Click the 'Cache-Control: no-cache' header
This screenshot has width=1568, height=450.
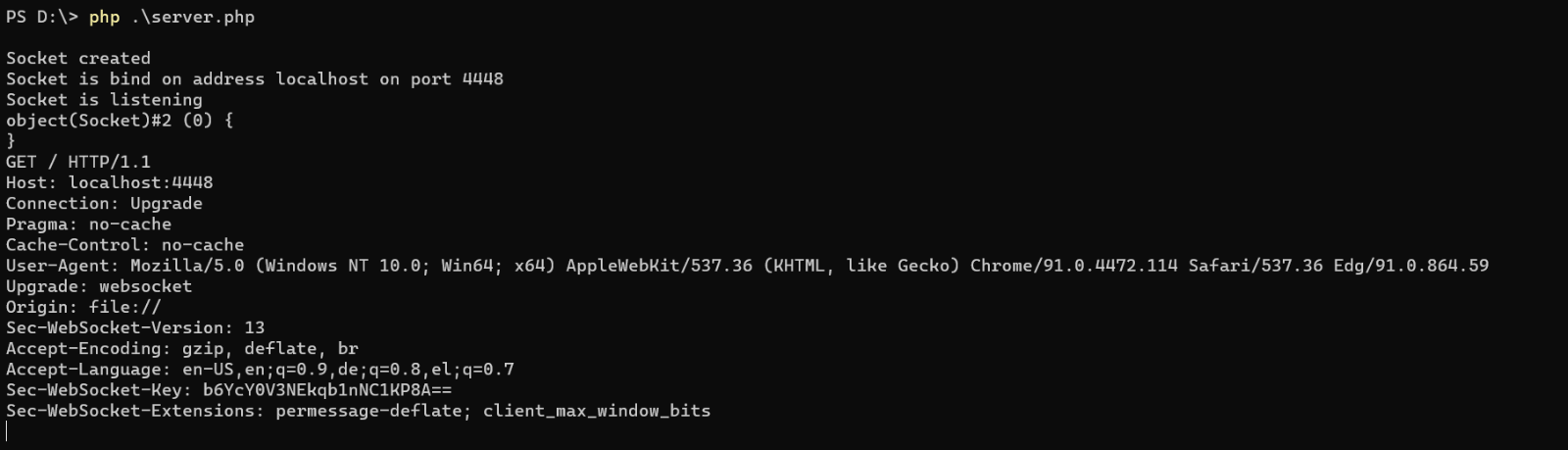click(x=124, y=244)
